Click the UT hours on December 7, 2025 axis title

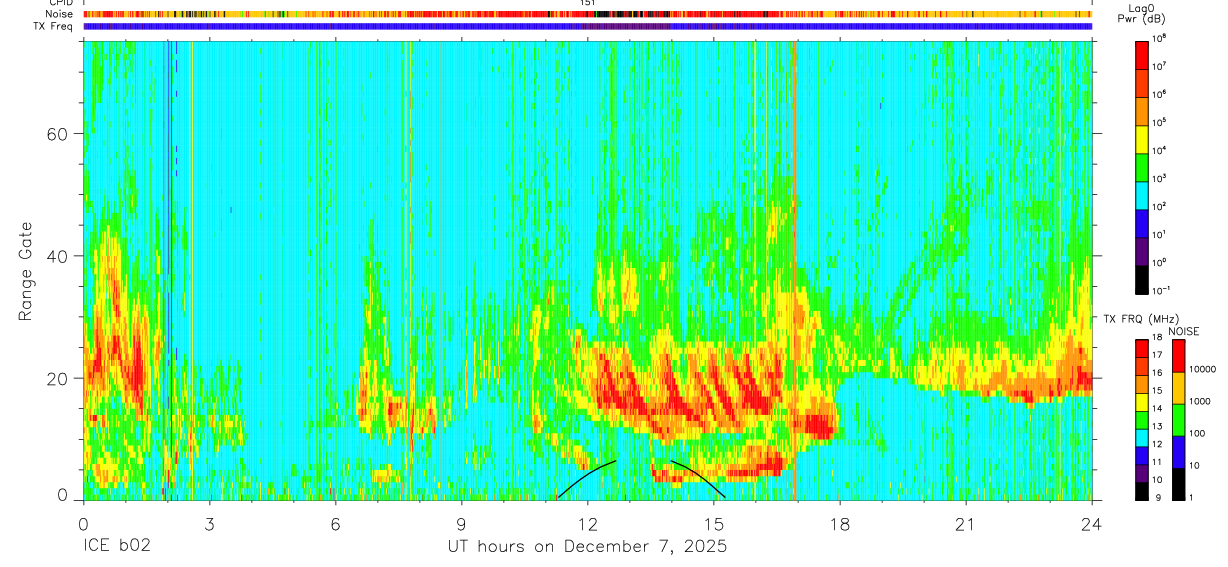587,547
